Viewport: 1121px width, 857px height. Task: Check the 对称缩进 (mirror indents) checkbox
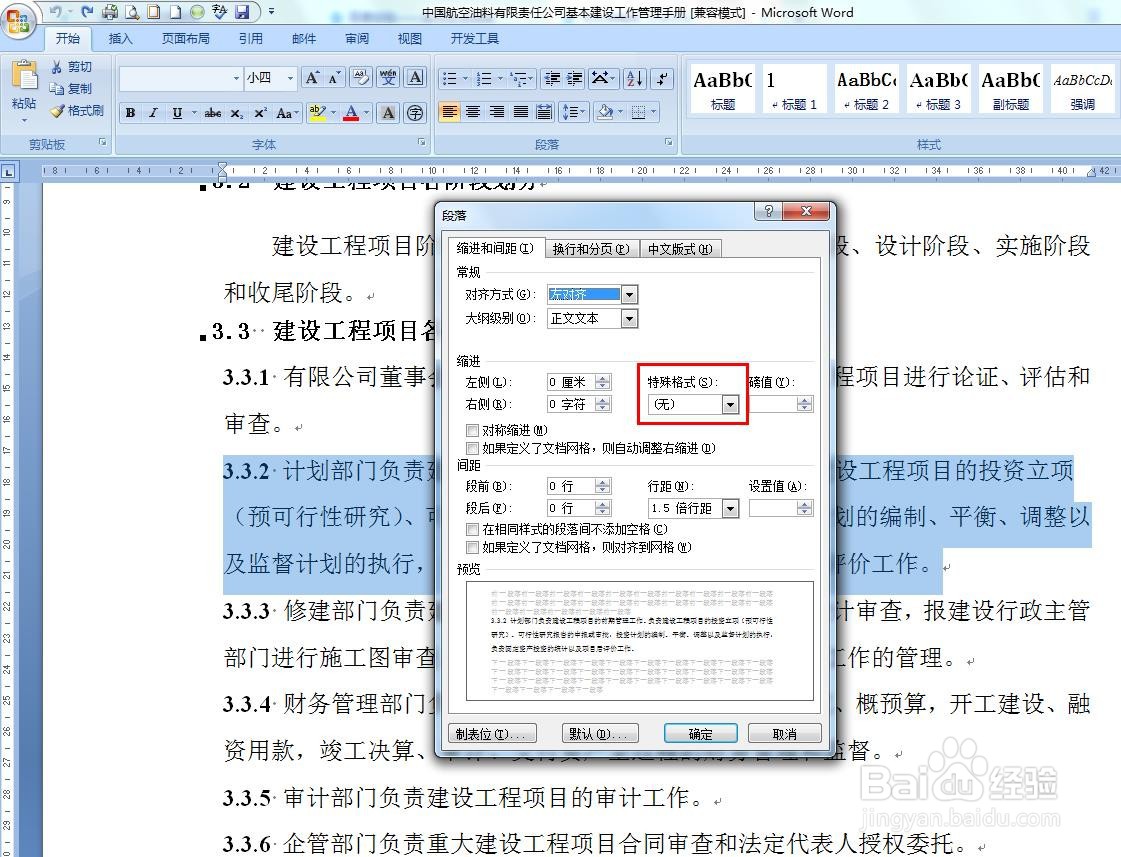pyautogui.click(x=472, y=430)
